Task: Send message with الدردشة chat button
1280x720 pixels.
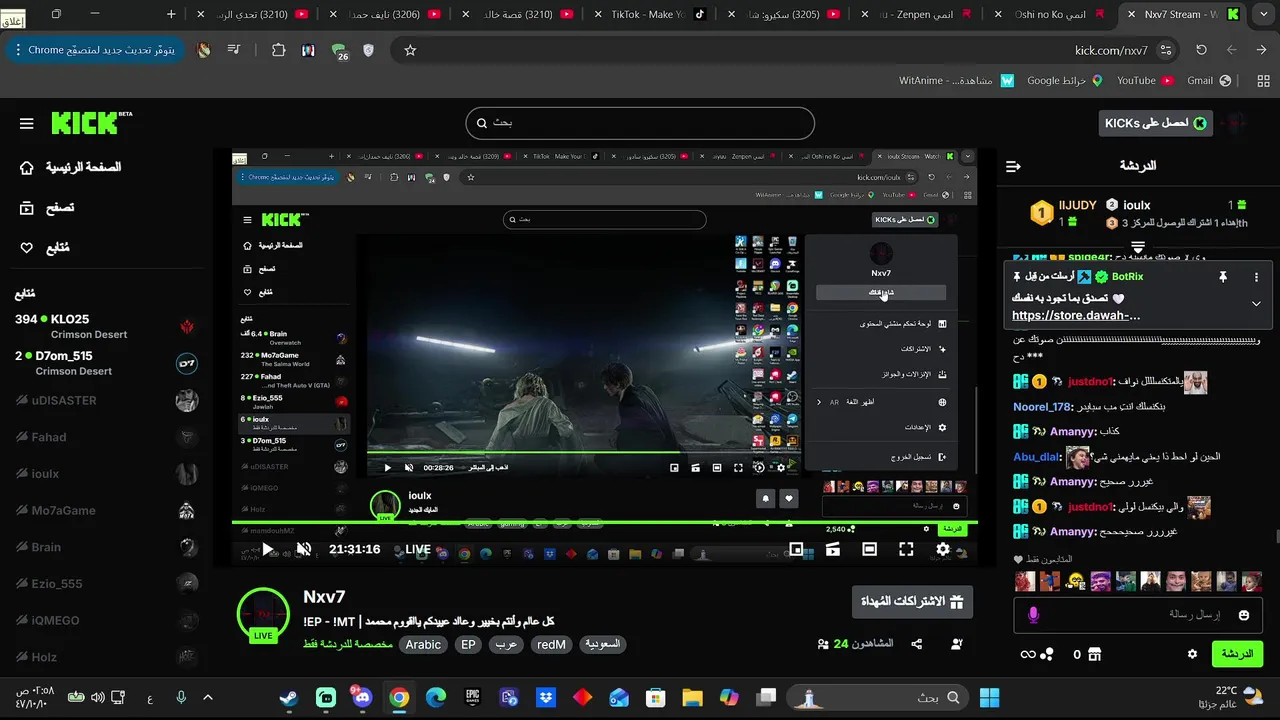Action: click(x=1237, y=654)
